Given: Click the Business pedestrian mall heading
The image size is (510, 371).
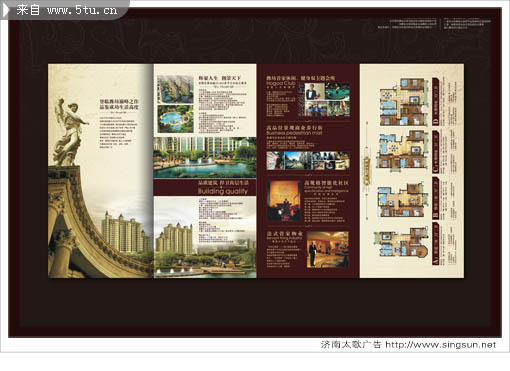Looking at the screenshot, I should (294, 133).
